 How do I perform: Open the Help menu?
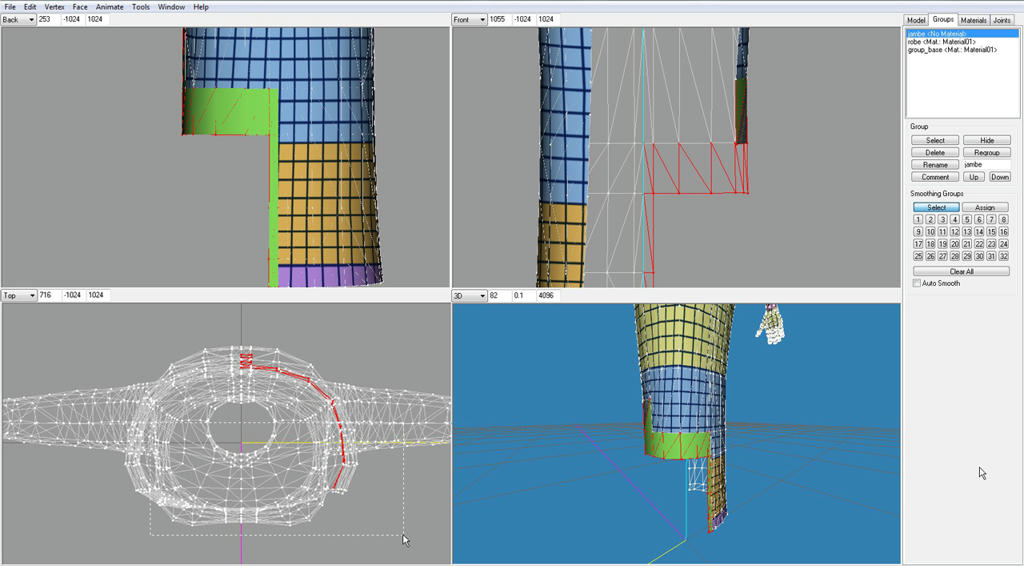point(201,7)
